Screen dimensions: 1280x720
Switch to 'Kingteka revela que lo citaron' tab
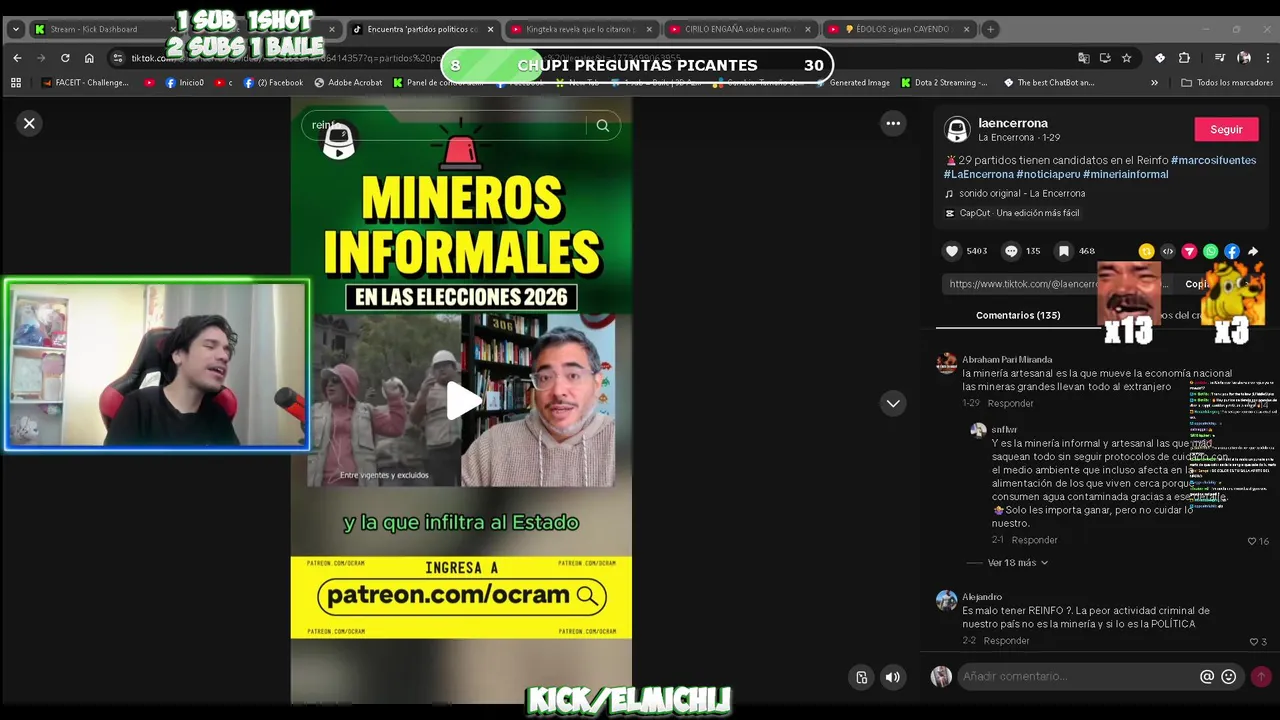click(580, 29)
